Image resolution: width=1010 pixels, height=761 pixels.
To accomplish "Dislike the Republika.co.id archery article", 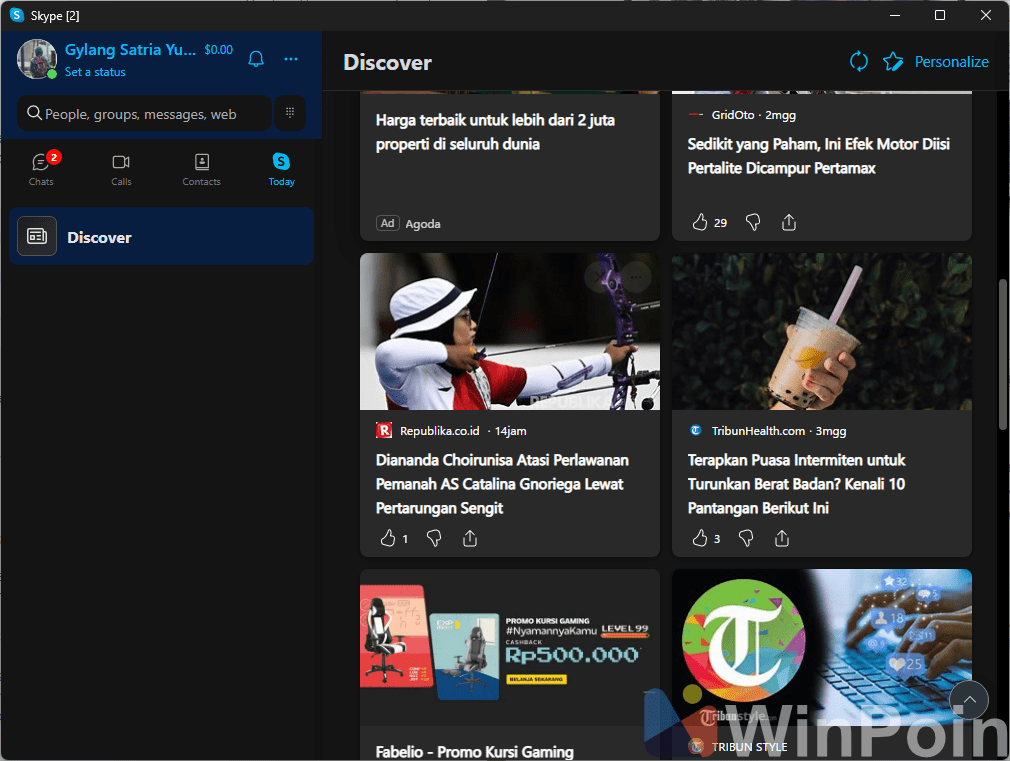I will 434,539.
